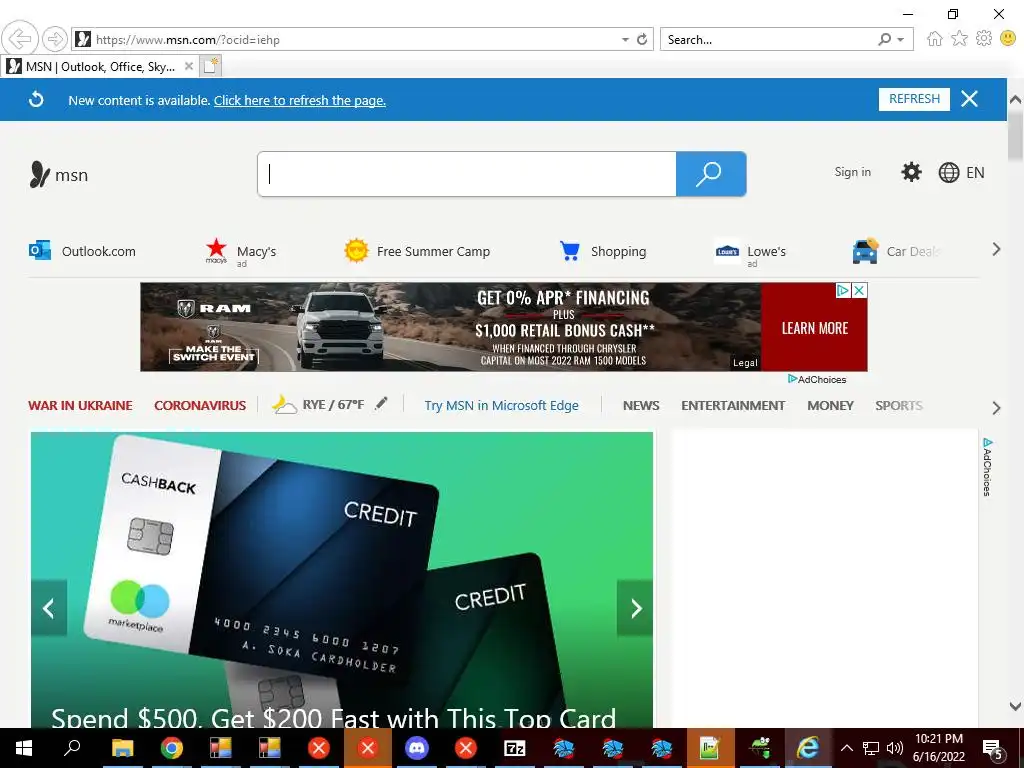1024x768 pixels.
Task: Reload the page with the address bar refresh icon
Action: pos(642,40)
